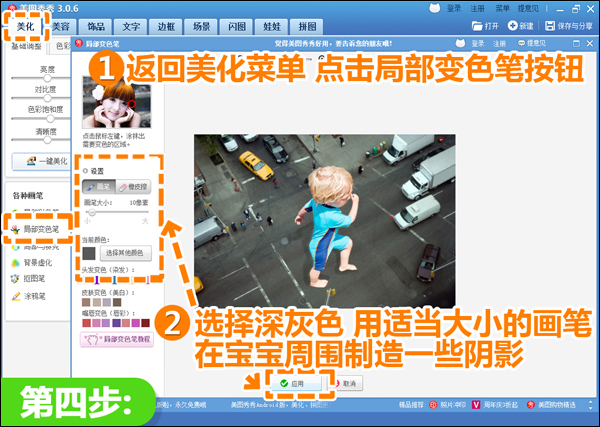Click 提意见 feedback in main title bar
The width and height of the screenshot is (600, 427).
[x=528, y=8]
